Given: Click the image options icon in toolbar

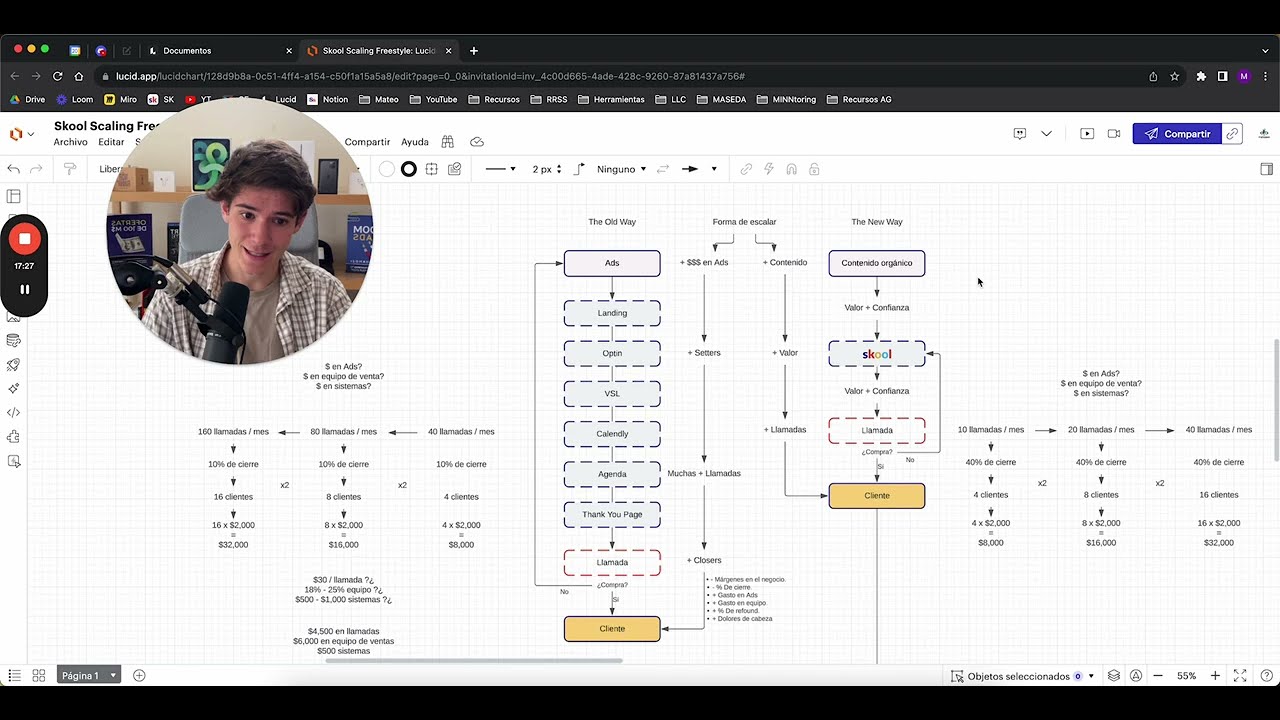Looking at the screenshot, I should [x=455, y=169].
